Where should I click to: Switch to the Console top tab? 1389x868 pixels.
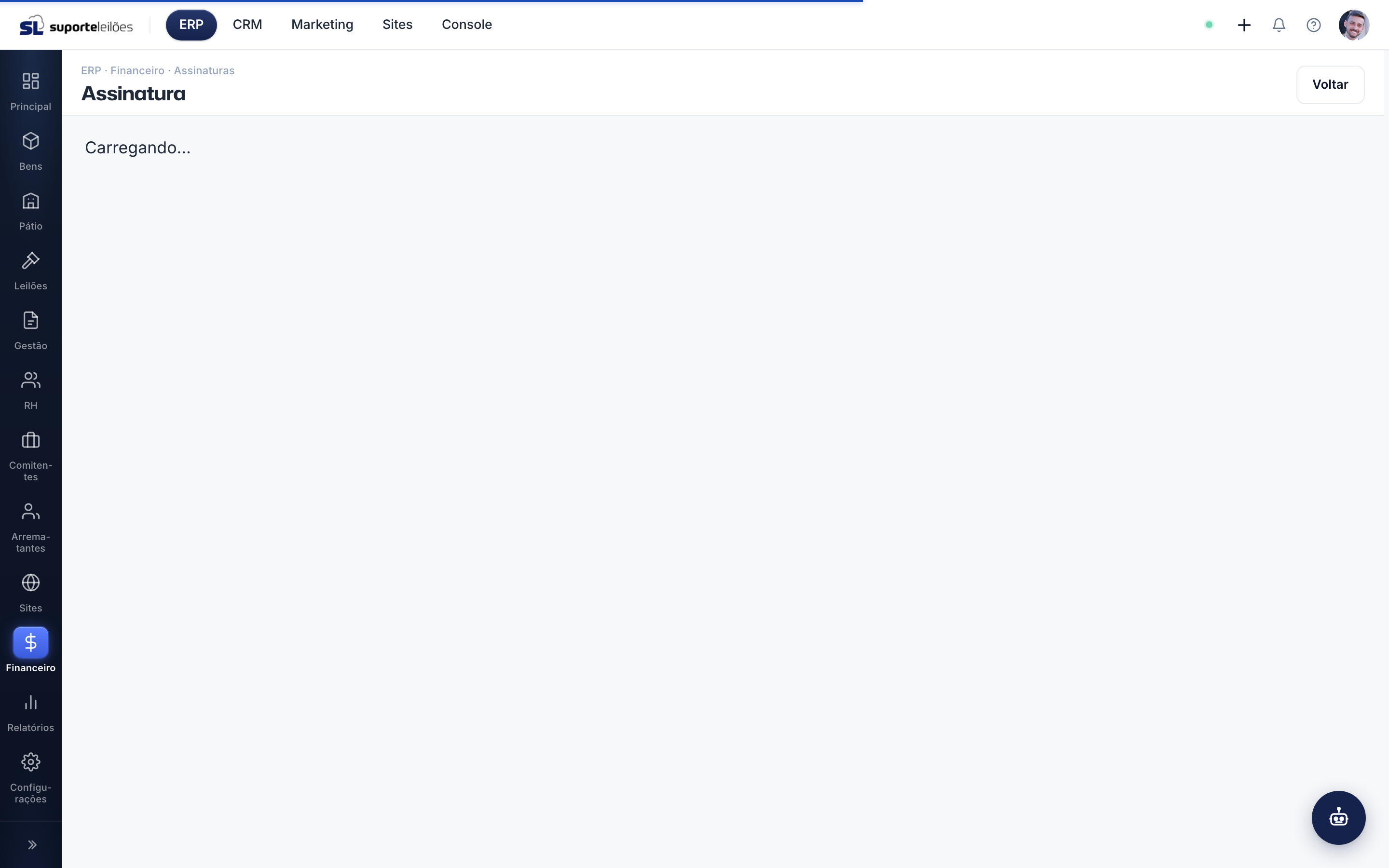467,25
